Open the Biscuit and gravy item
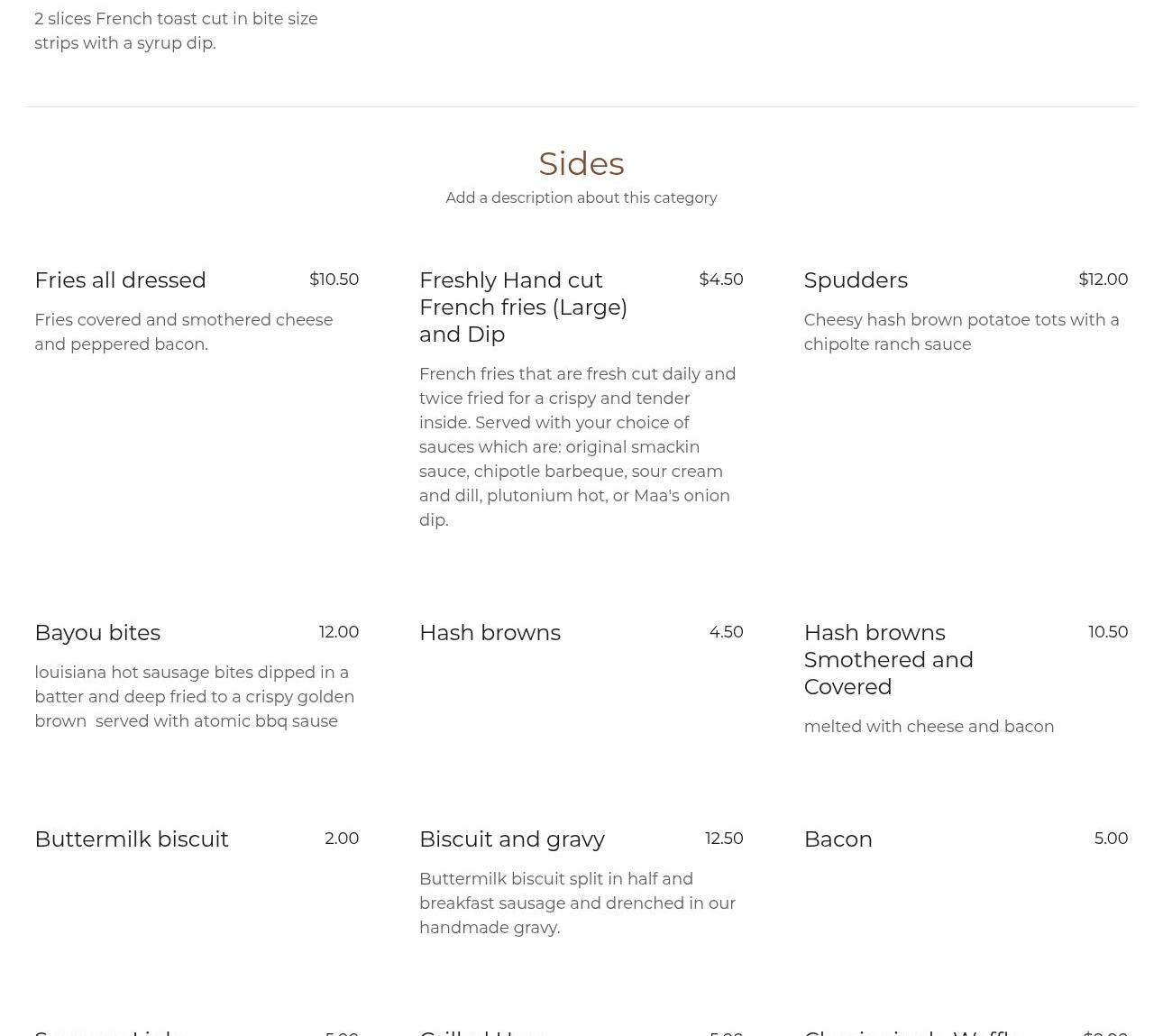This screenshot has width=1163, height=1036. [x=511, y=839]
